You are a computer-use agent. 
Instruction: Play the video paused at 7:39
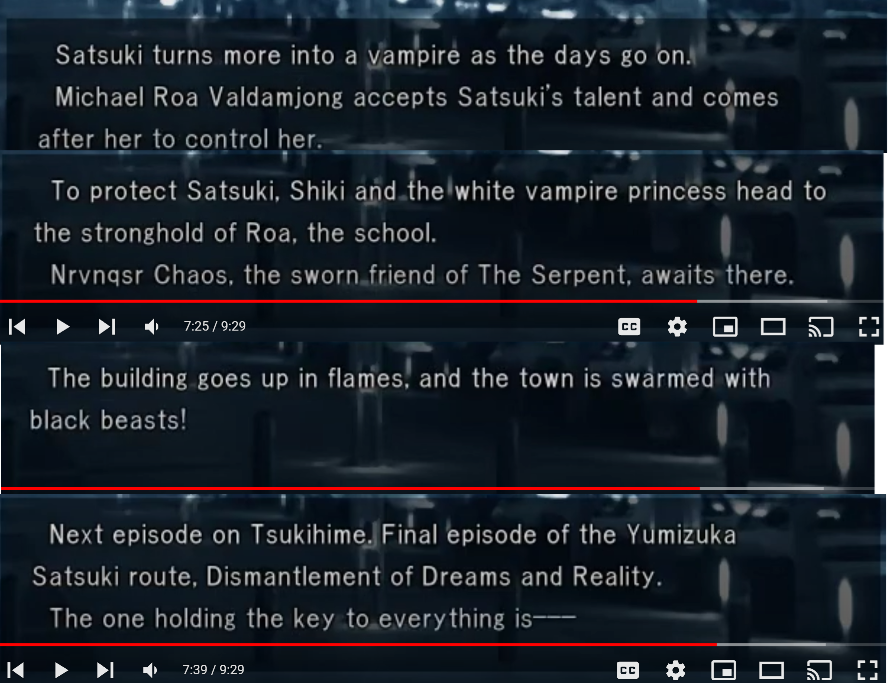[x=61, y=670]
